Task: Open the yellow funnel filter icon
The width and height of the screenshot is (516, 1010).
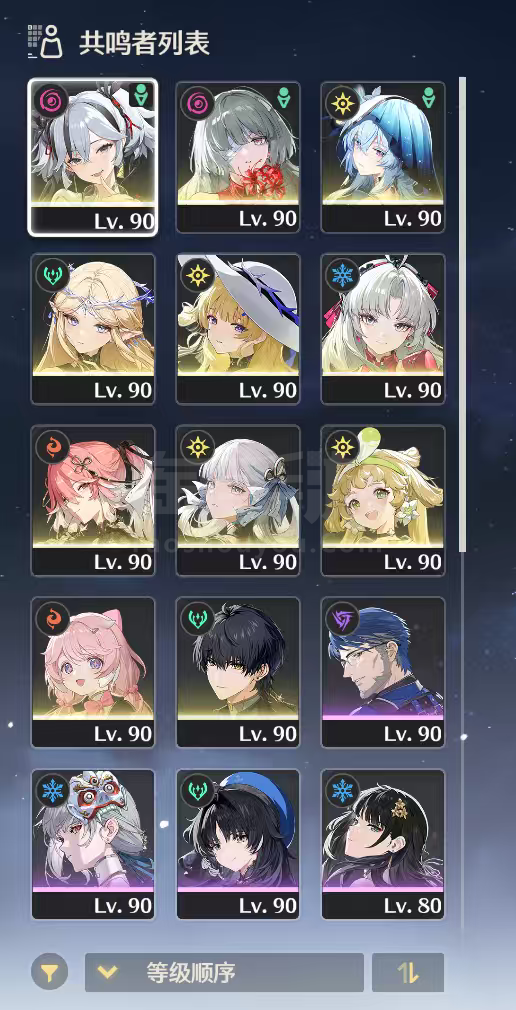Action: pyautogui.click(x=50, y=971)
